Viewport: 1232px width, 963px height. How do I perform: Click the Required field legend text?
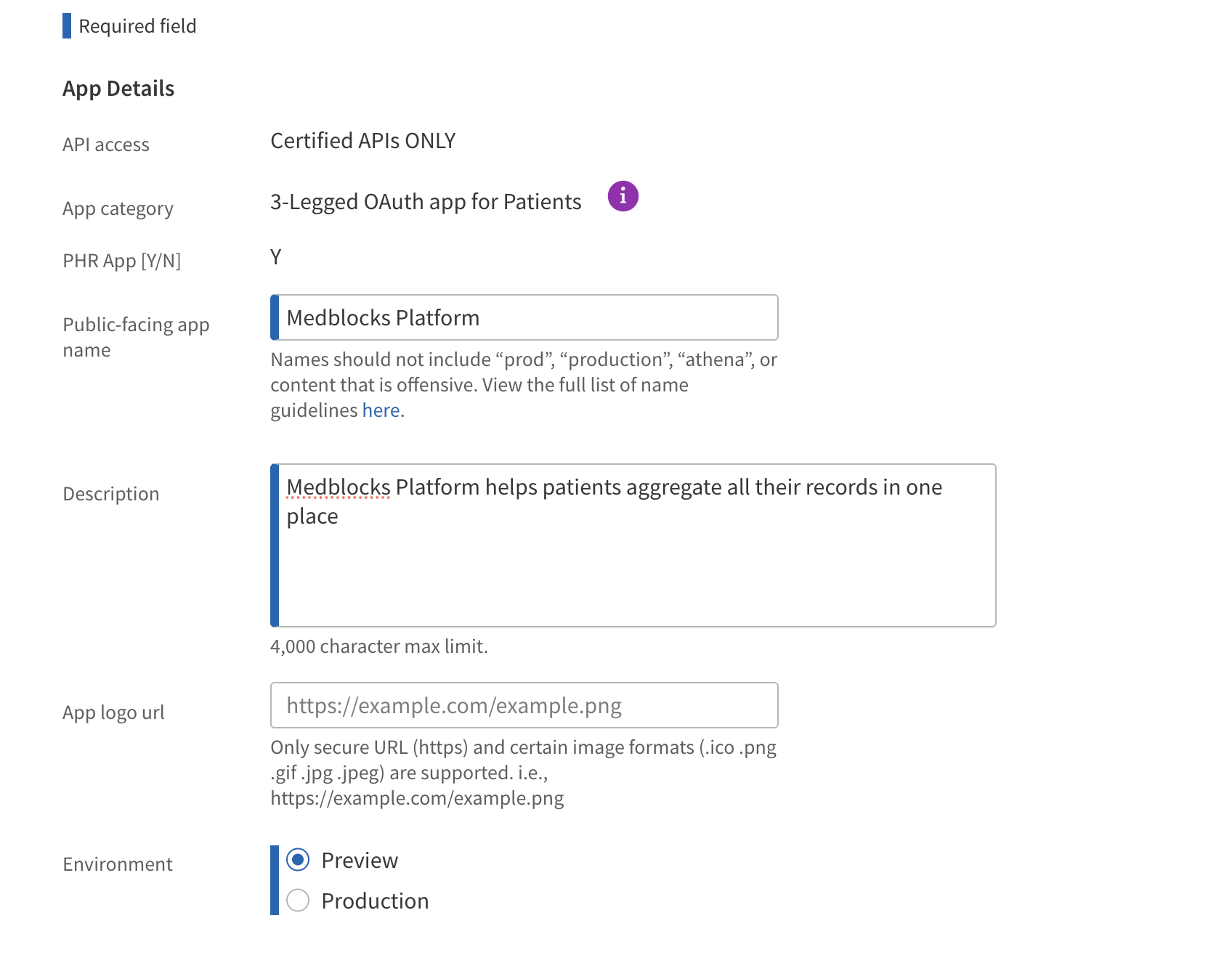pos(137,26)
